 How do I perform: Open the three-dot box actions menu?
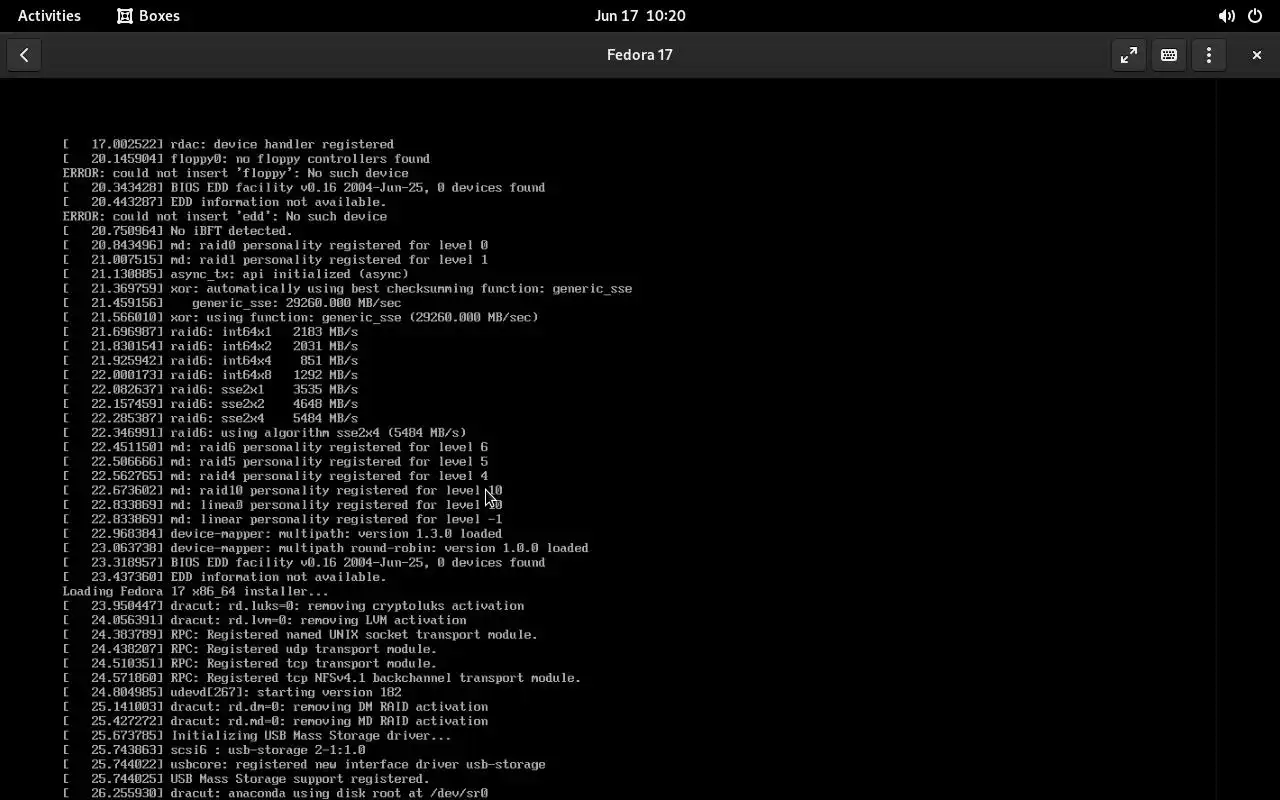(1208, 55)
